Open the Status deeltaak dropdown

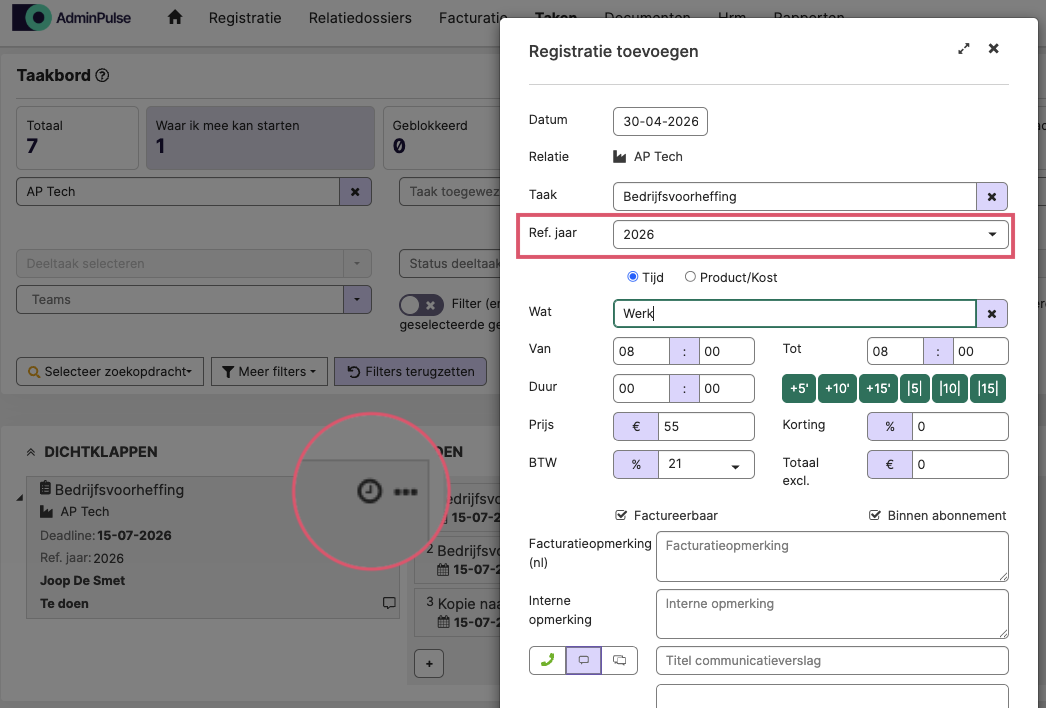click(450, 264)
